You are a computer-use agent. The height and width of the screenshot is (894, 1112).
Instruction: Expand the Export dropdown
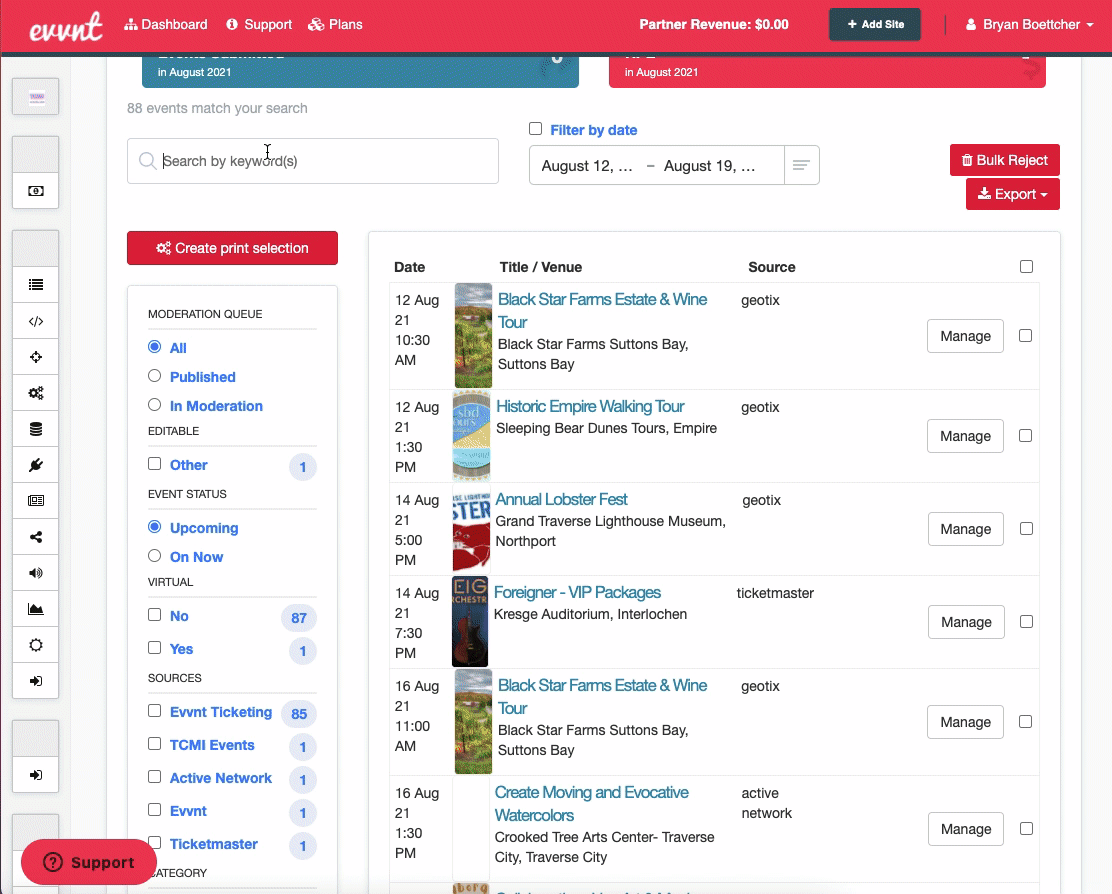[x=1013, y=194]
